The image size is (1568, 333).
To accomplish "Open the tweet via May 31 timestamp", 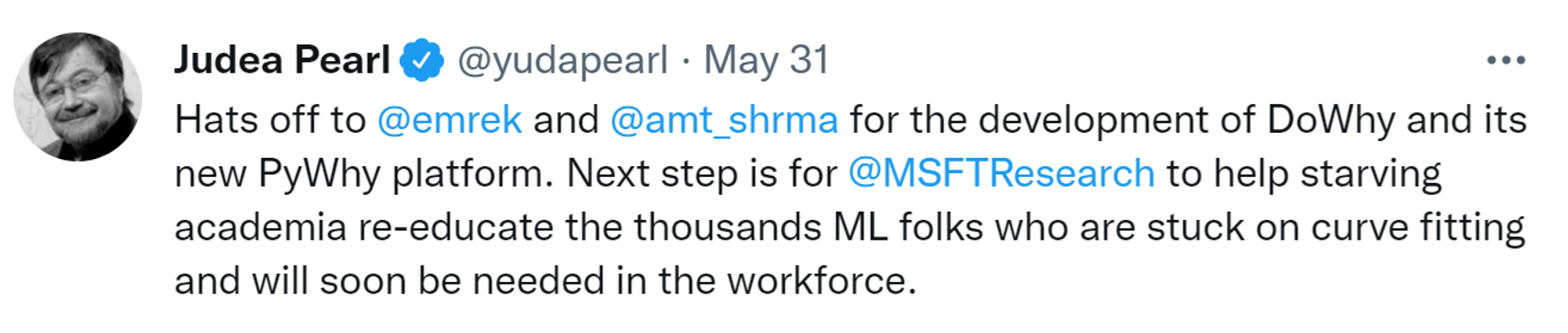I will click(766, 60).
